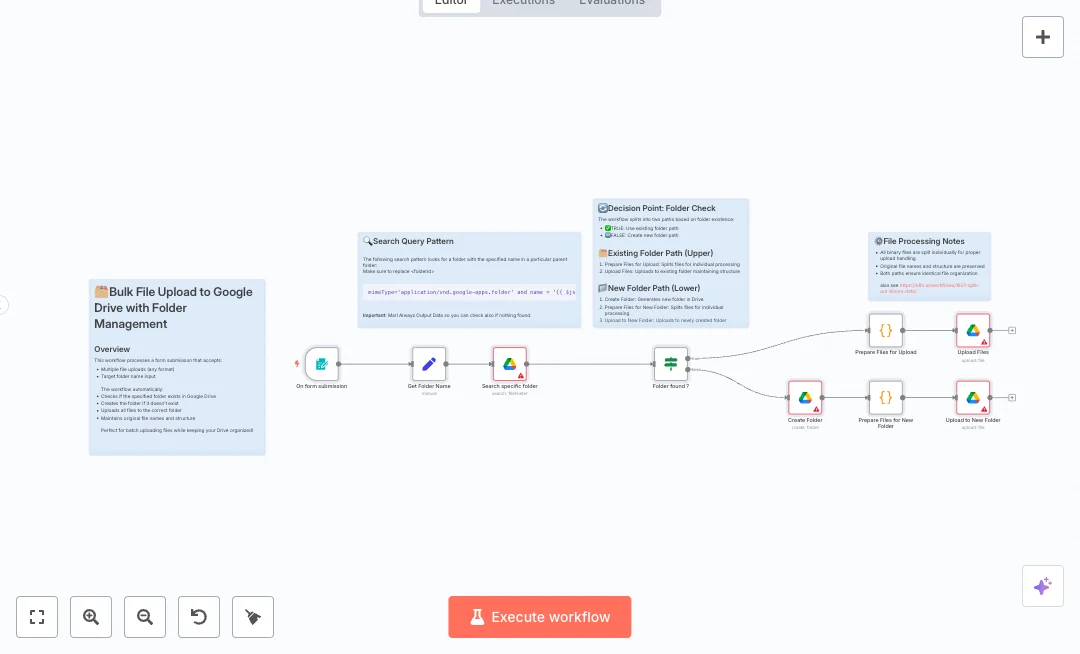Select the Create Folder Google Drive node
Screen dimensions: 1080x654
(x=804, y=398)
